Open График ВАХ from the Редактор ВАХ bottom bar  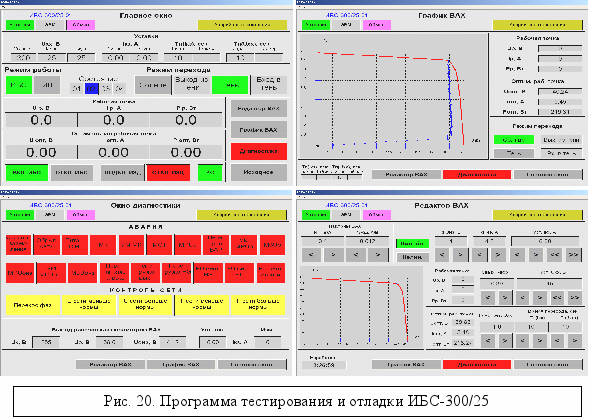[406, 365]
